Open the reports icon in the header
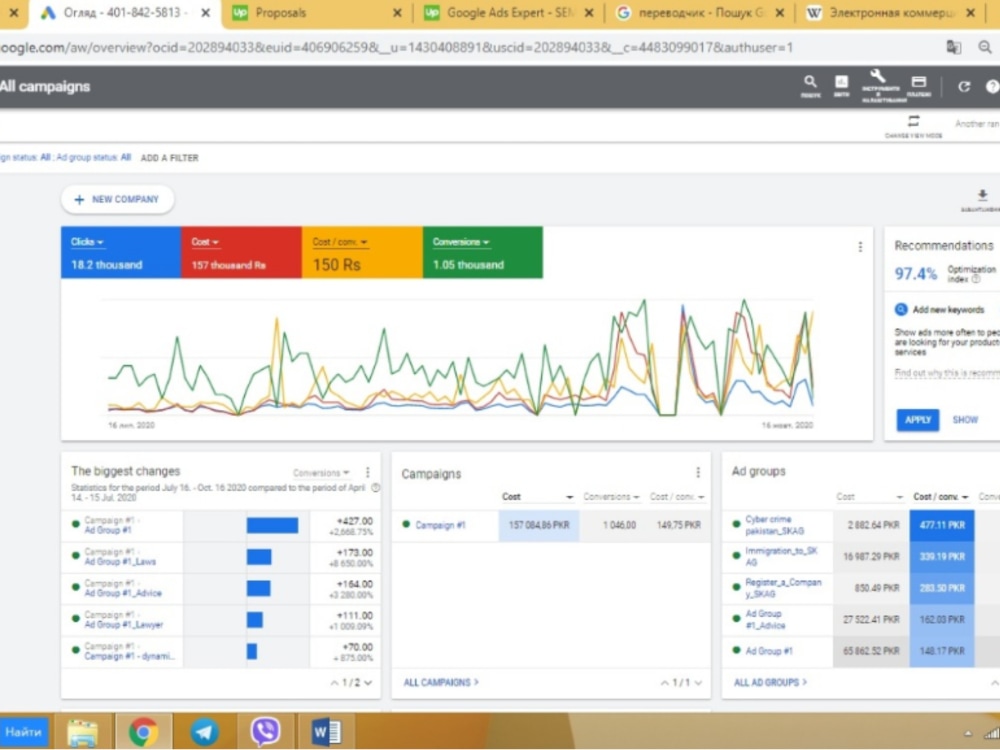Screen dimensions: 1000x750 (841, 85)
